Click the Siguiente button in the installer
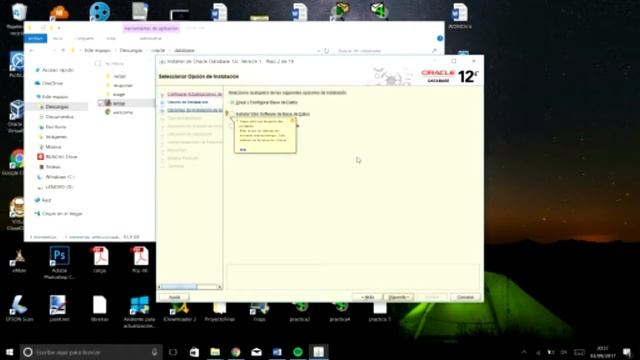The height and width of the screenshot is (360, 640). [399, 297]
